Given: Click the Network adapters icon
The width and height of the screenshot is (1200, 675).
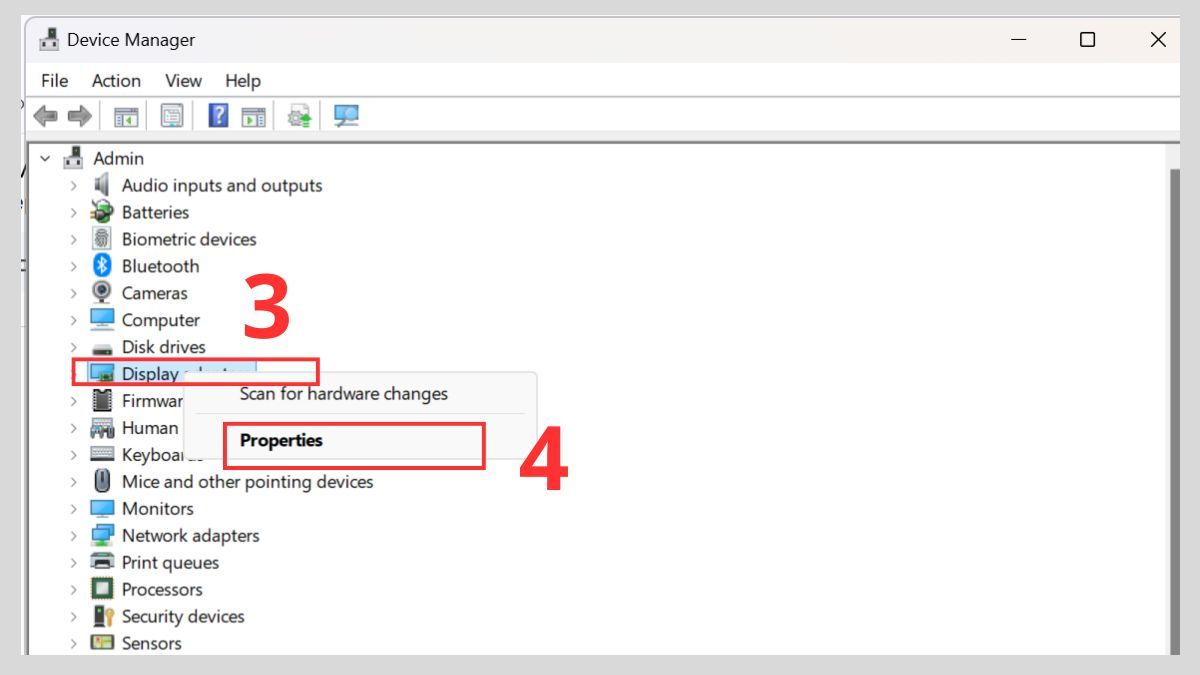Looking at the screenshot, I should pos(102,536).
